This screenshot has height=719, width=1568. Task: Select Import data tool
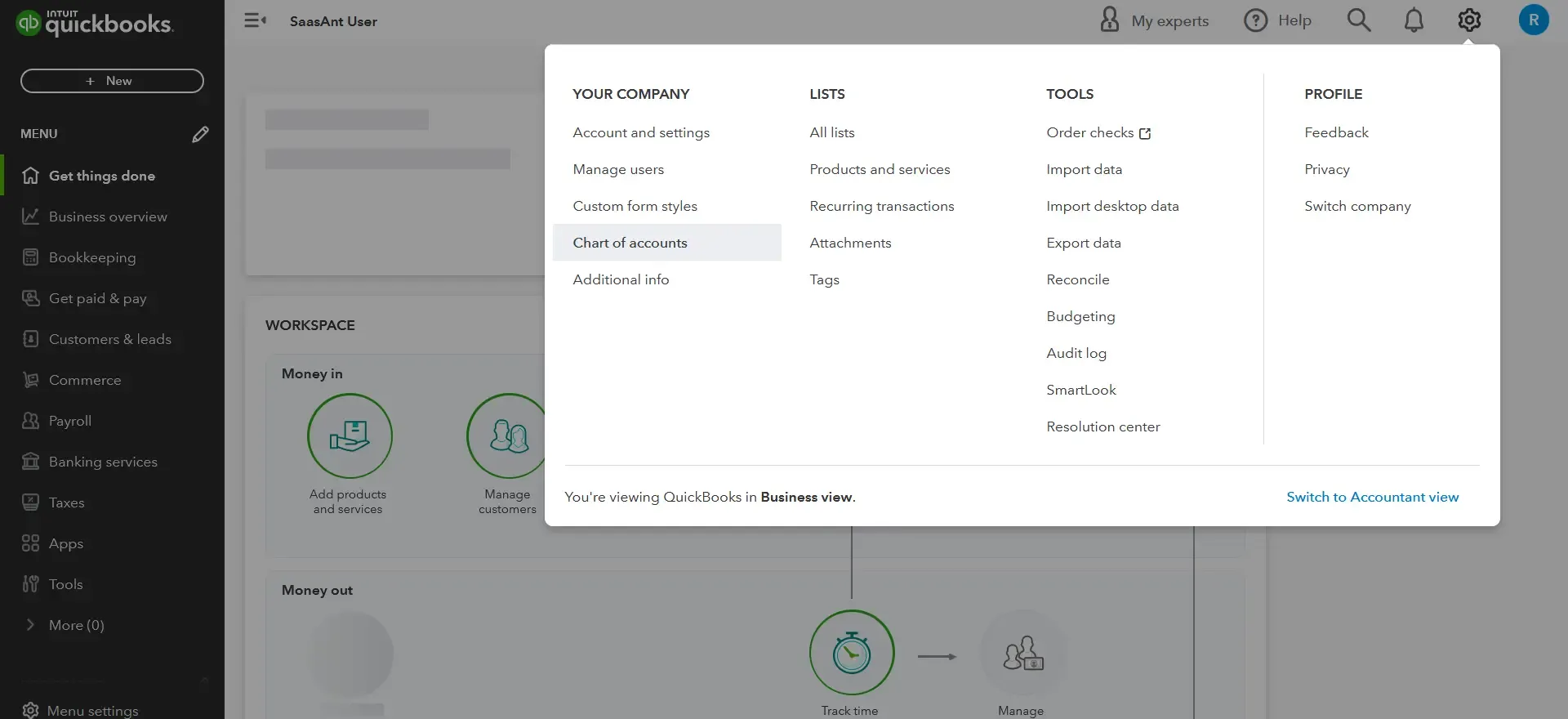tap(1084, 169)
